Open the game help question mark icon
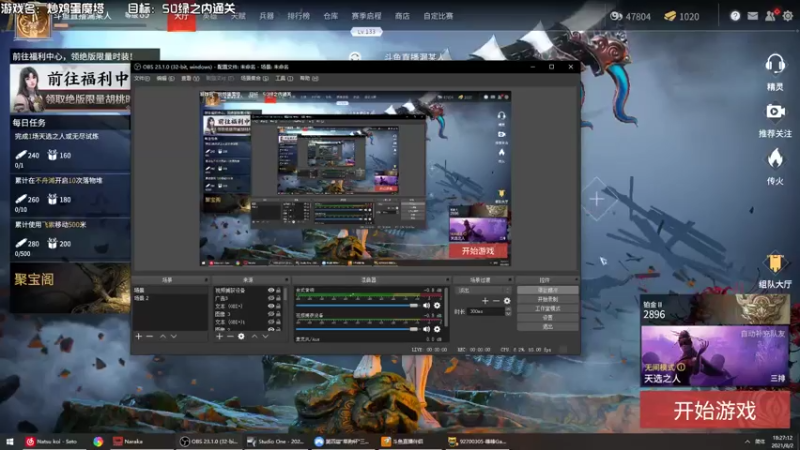The width and height of the screenshot is (800, 450). (x=735, y=16)
